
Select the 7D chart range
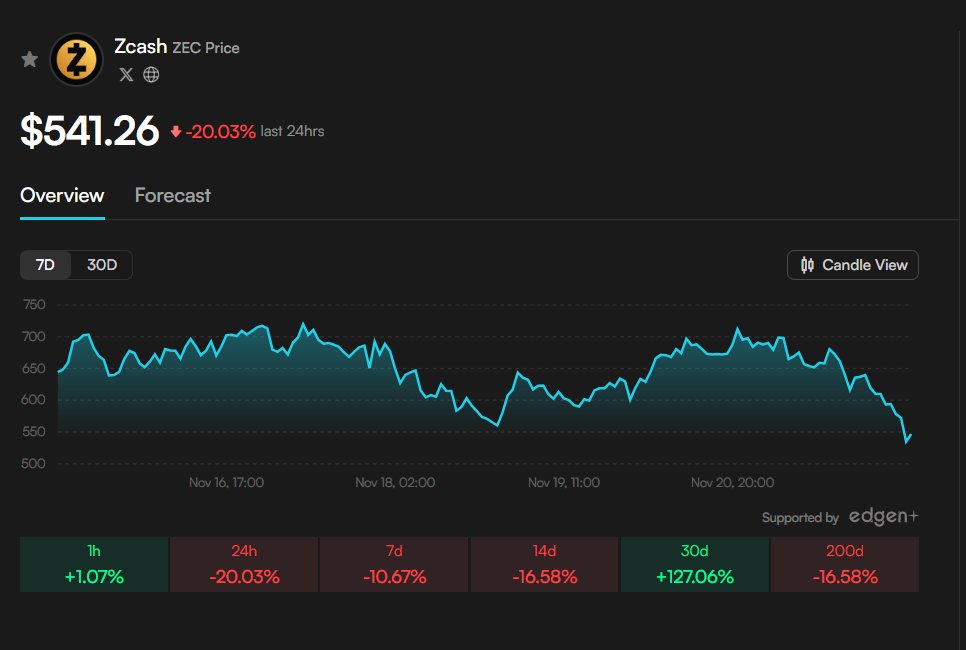click(44, 265)
